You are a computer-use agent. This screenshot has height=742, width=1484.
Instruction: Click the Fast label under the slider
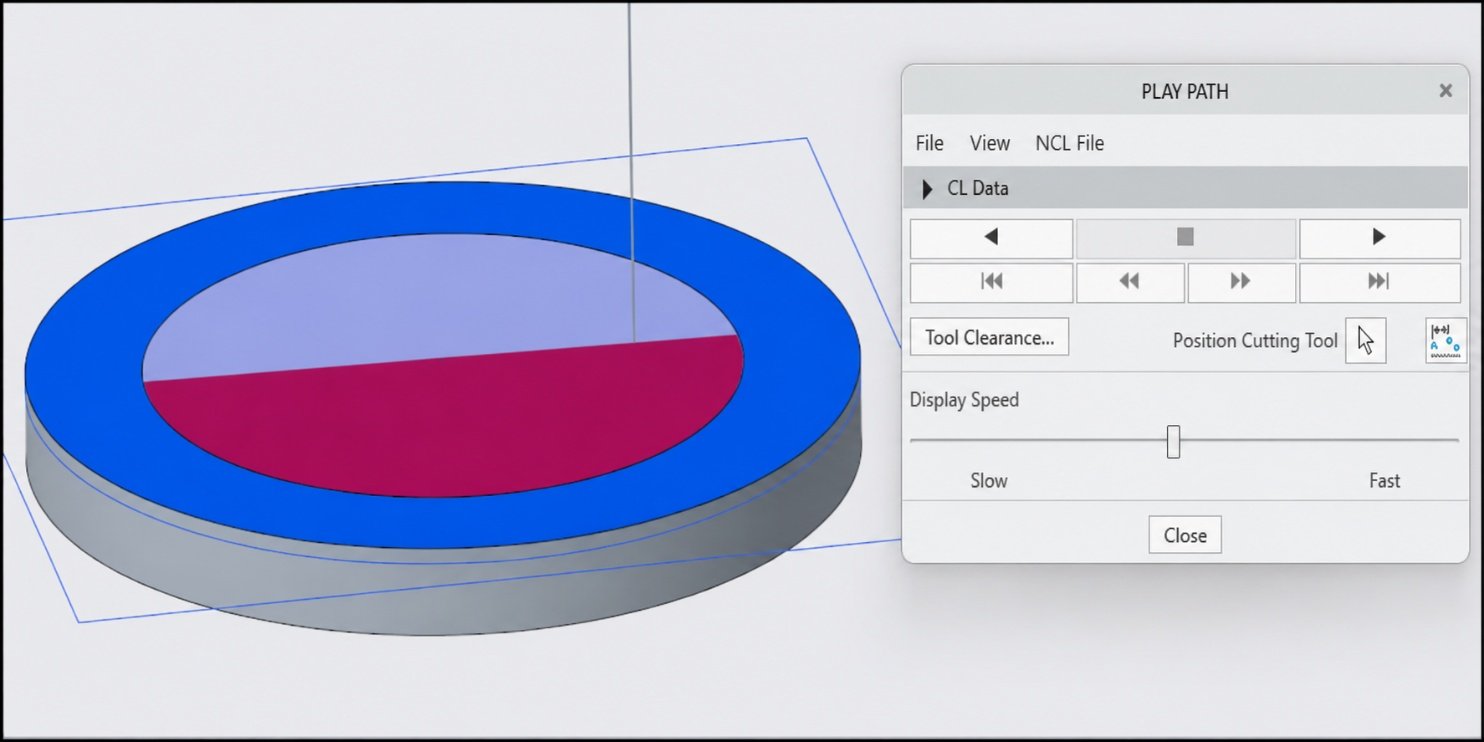[x=1385, y=481]
